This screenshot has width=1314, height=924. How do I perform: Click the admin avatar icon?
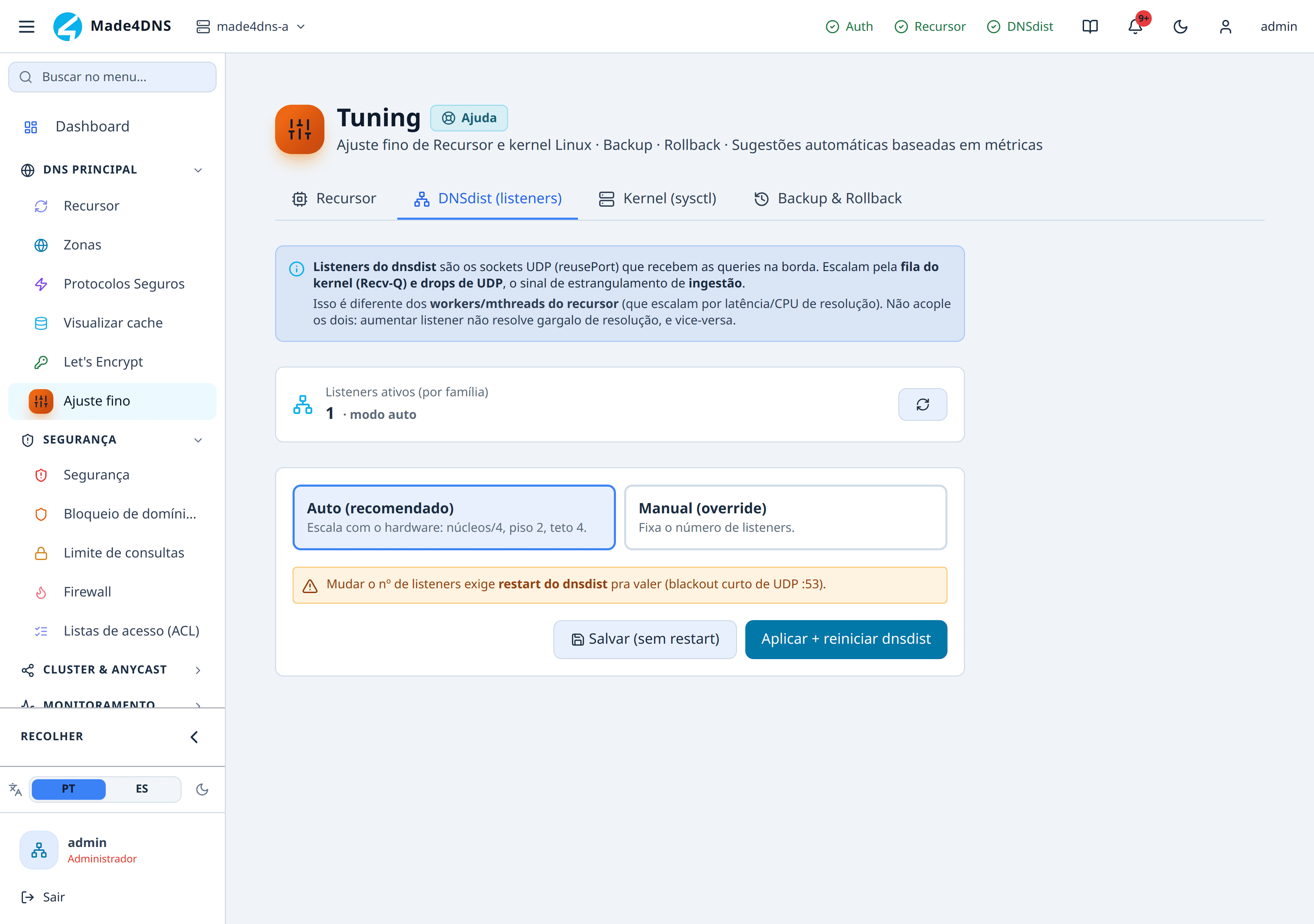[39, 850]
